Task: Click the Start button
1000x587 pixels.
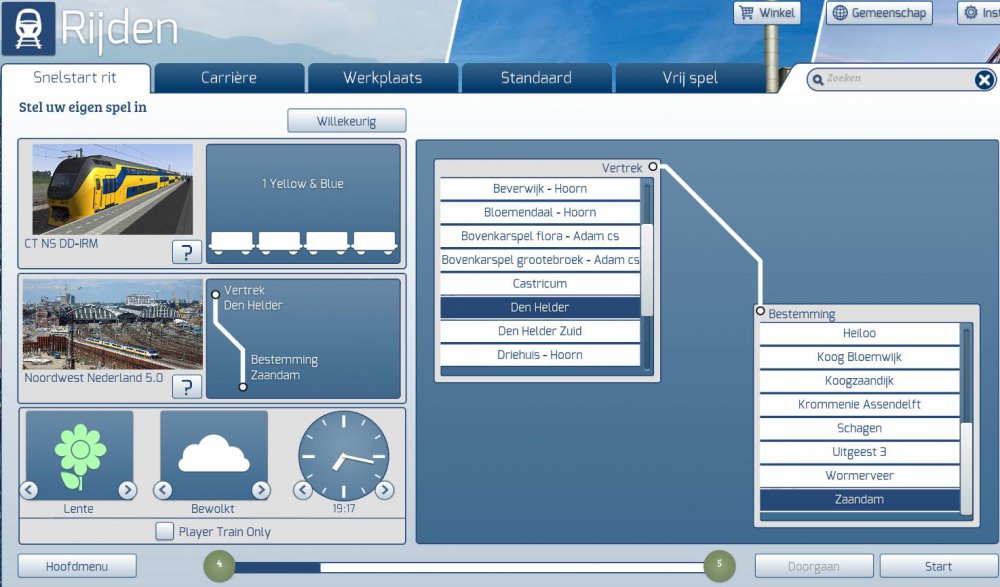Action: coord(938,566)
